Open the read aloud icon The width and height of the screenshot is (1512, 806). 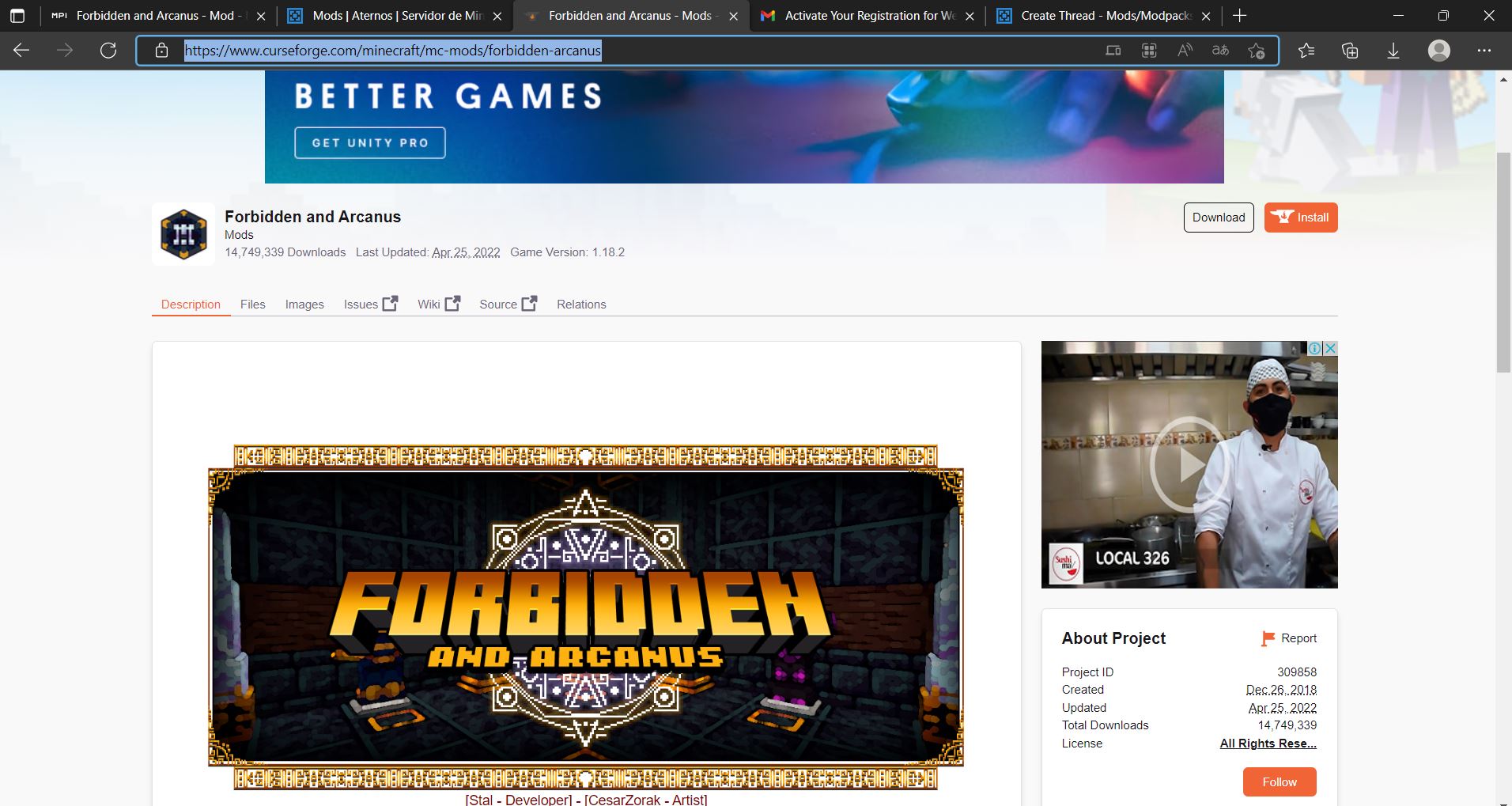tap(1185, 51)
